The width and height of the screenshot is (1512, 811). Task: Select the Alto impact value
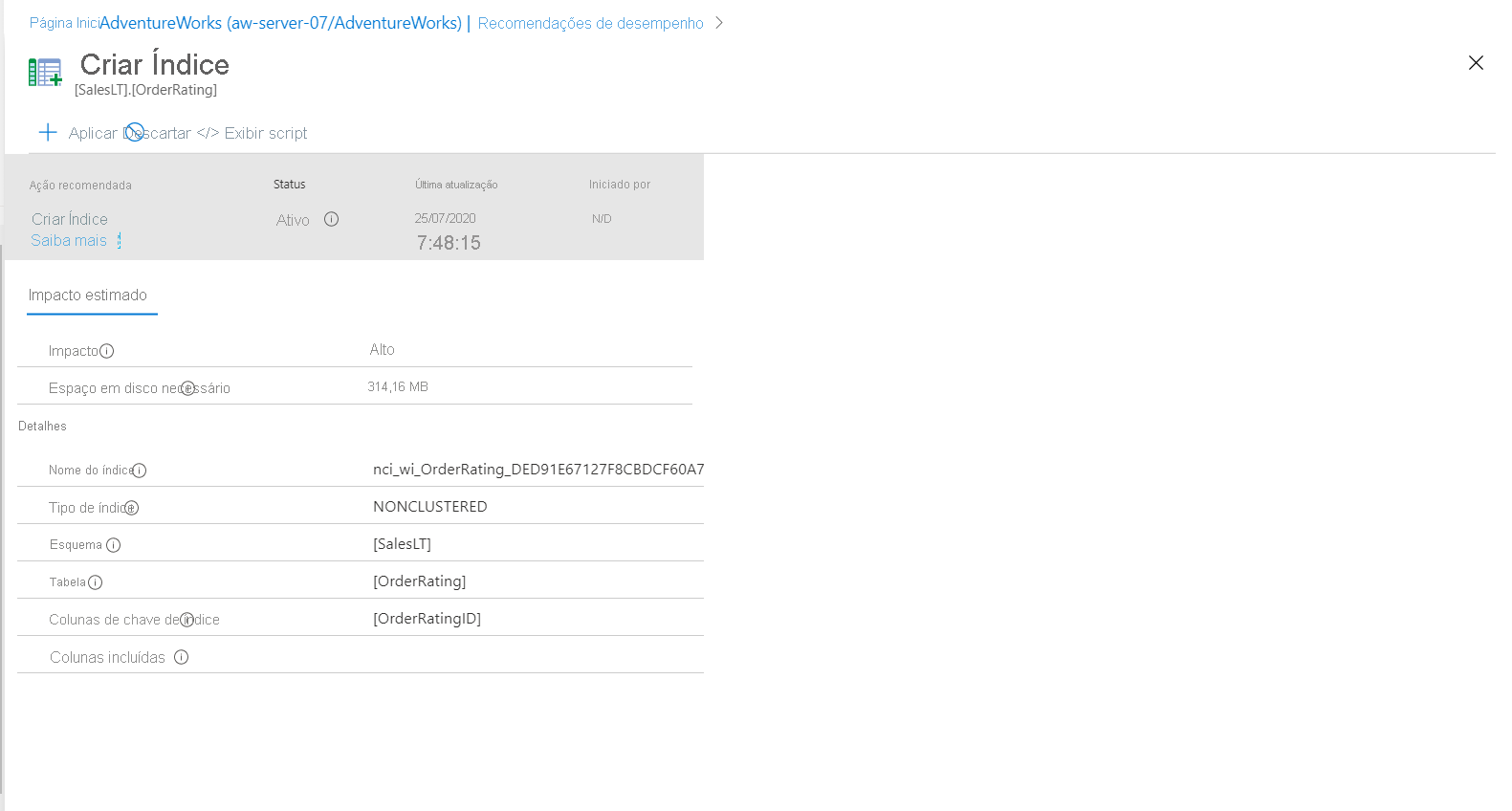coord(383,349)
